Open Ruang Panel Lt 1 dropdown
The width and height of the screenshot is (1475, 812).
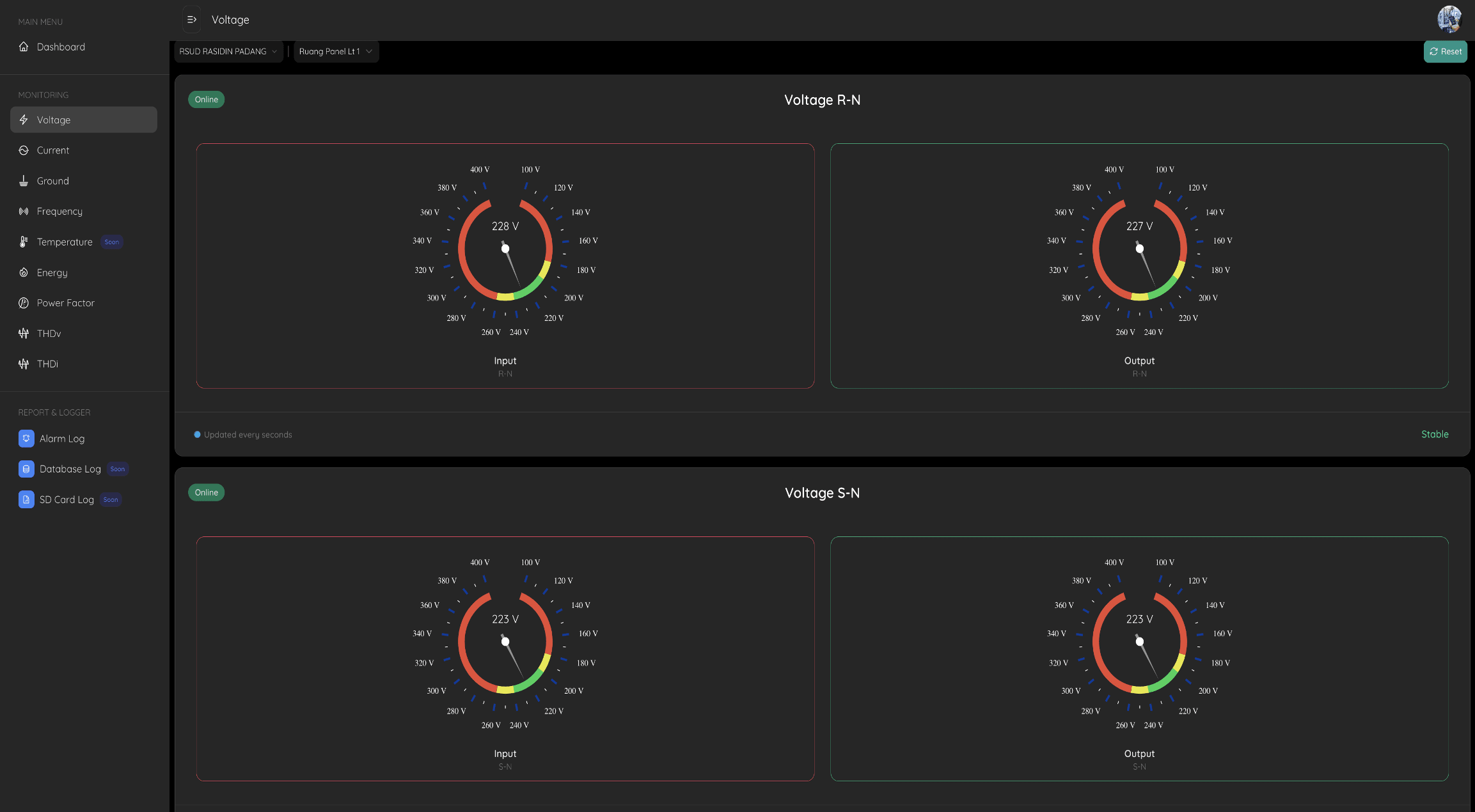pyautogui.click(x=336, y=52)
